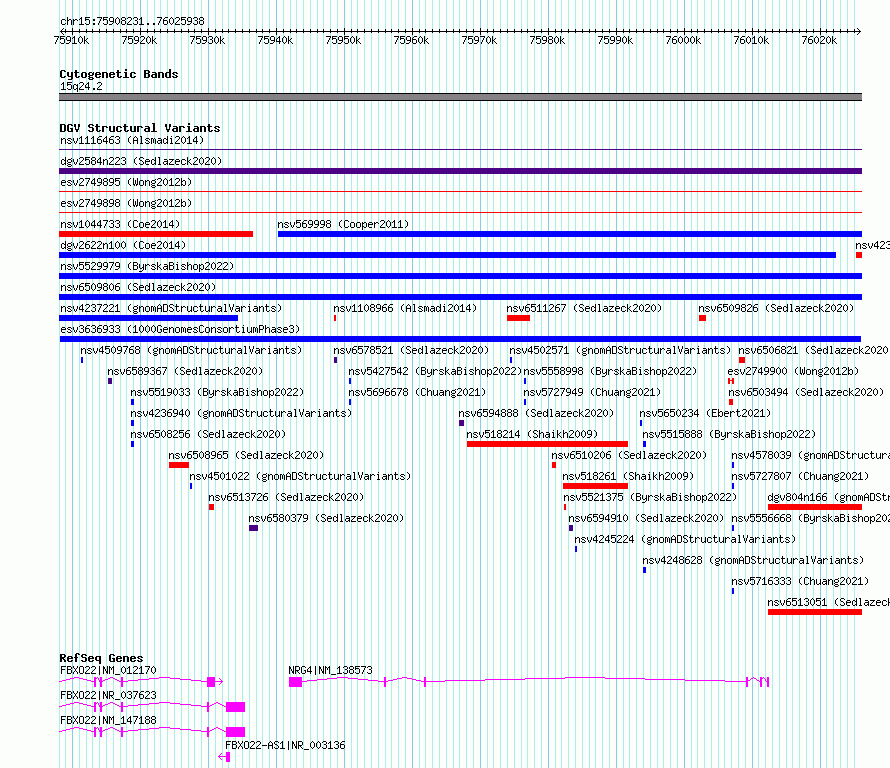Select the dgv2584n223 (Sedlazeck2020) purple bar
Screen dimensions: 890x768
pyautogui.click(x=460, y=171)
